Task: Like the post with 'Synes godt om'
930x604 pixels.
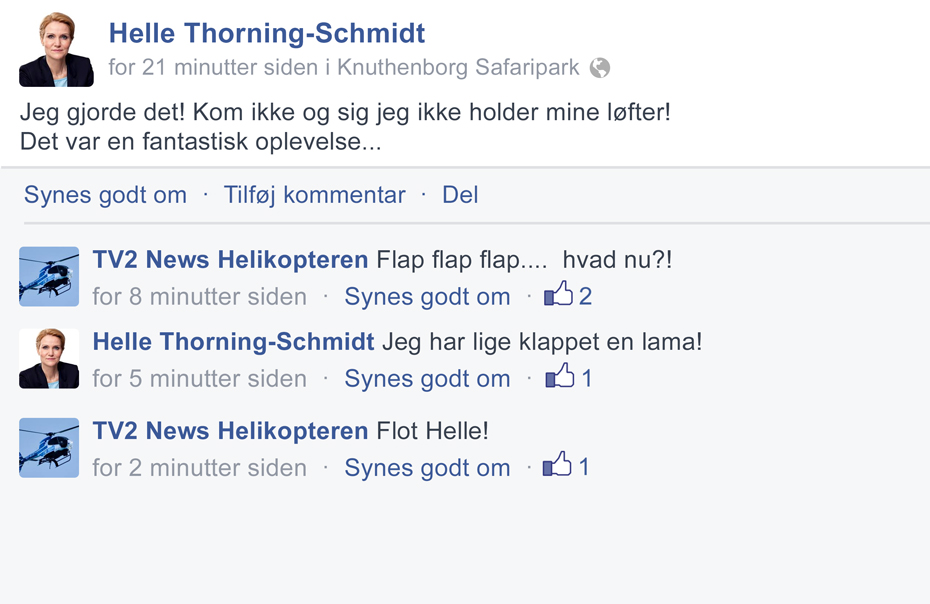Action: 105,195
